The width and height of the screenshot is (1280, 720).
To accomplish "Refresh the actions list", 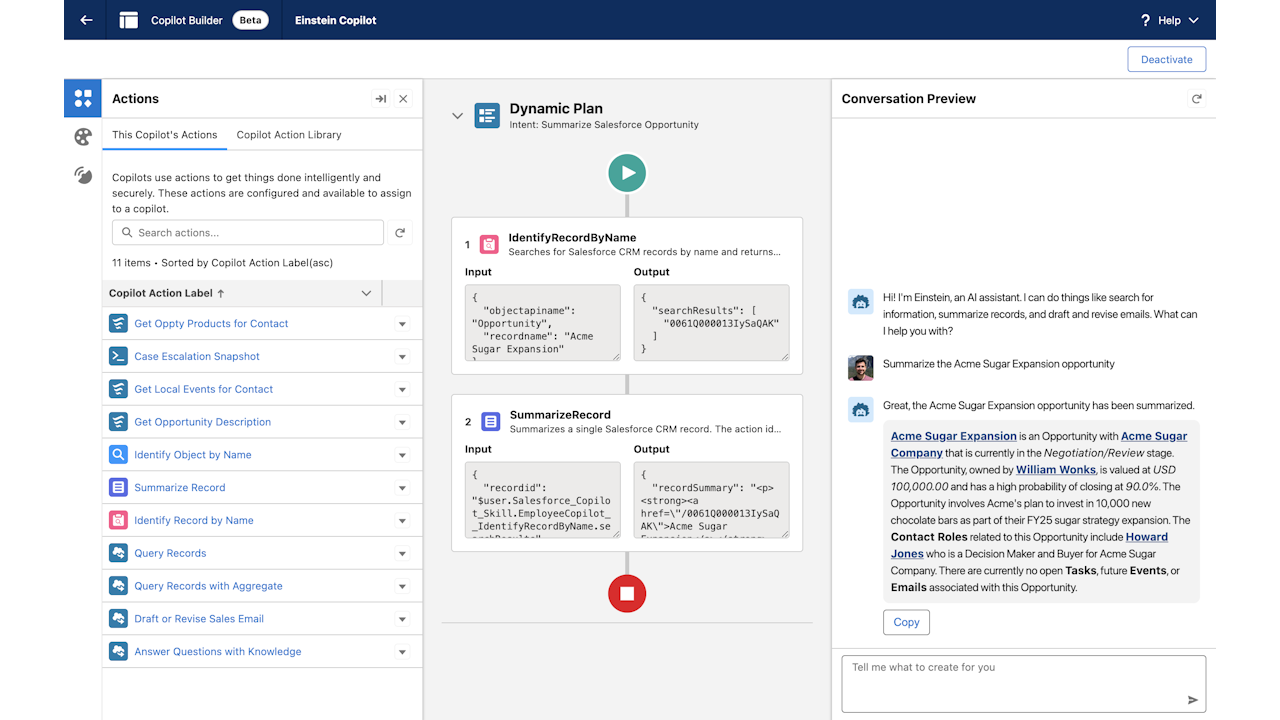I will coord(400,232).
